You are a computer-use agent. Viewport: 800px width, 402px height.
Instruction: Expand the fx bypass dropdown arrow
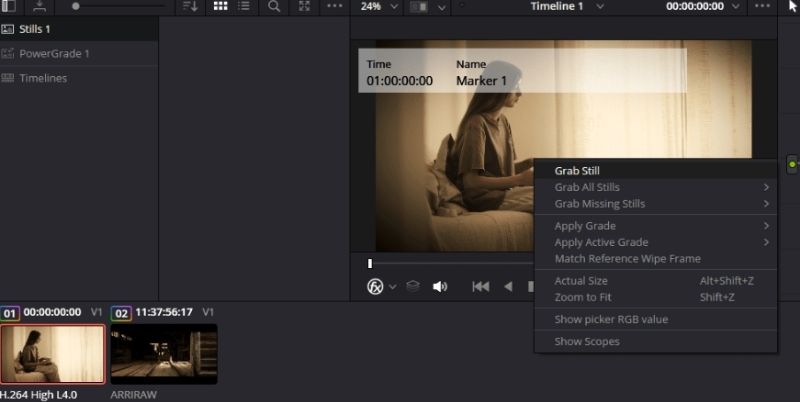[x=392, y=287]
